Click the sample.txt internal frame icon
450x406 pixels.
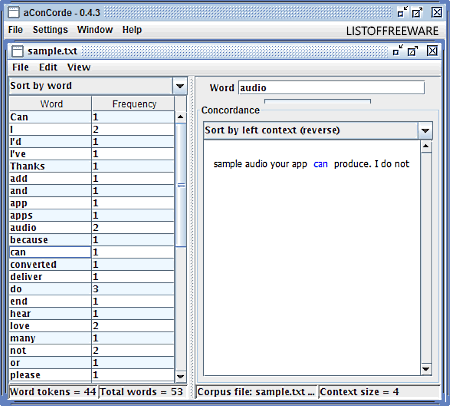tap(17, 51)
